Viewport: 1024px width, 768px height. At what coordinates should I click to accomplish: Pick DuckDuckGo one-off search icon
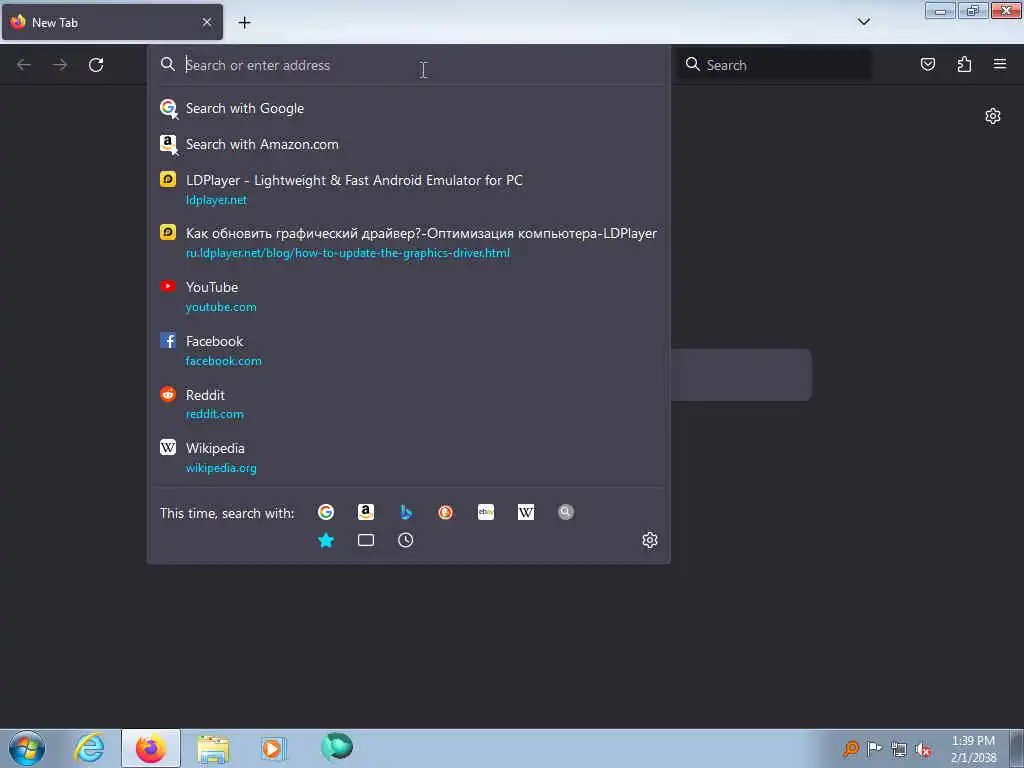click(445, 512)
